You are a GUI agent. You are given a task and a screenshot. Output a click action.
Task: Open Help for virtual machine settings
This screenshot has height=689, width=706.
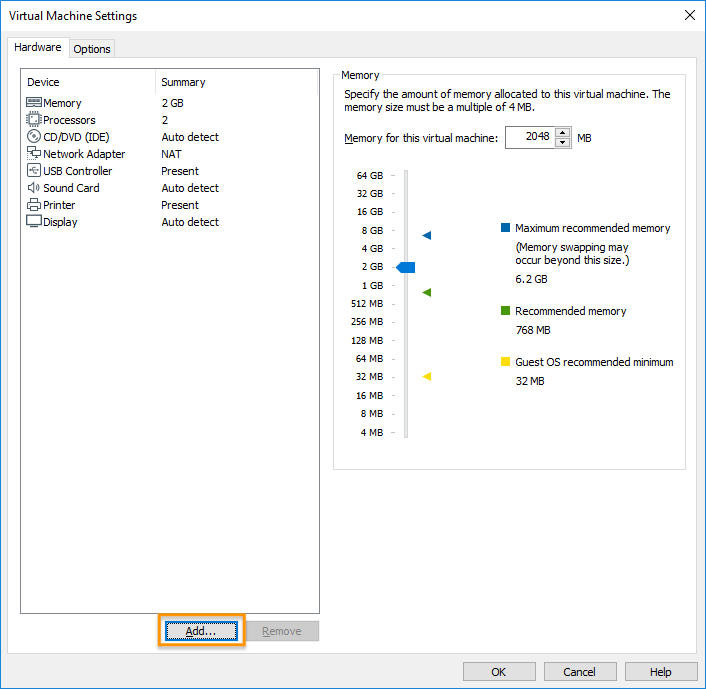coord(661,671)
